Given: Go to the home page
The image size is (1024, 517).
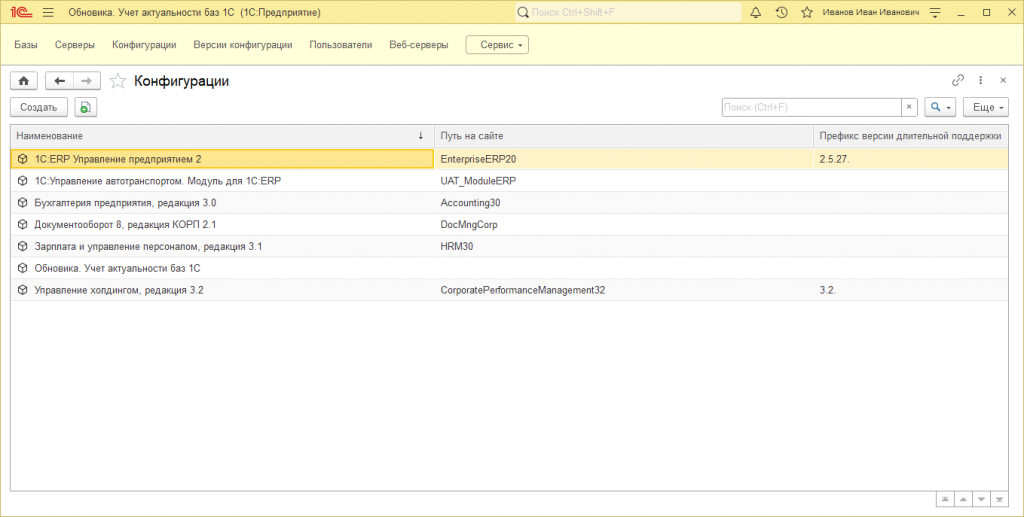Looking at the screenshot, I should pos(24,81).
